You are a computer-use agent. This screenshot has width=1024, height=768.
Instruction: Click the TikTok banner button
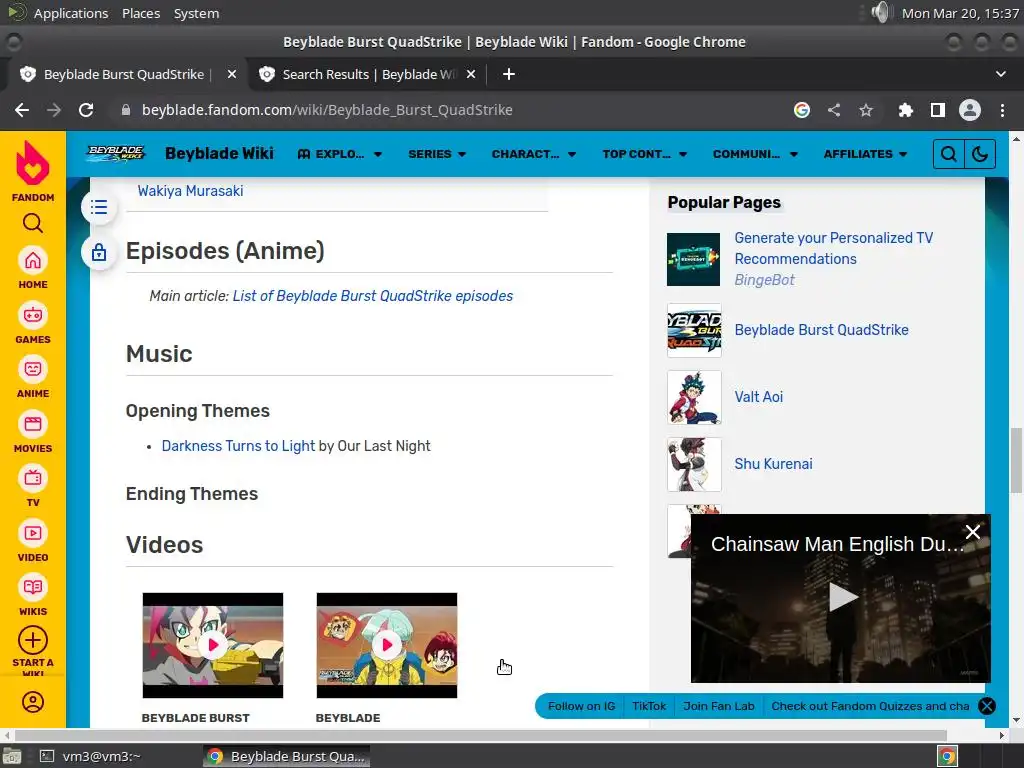(649, 706)
